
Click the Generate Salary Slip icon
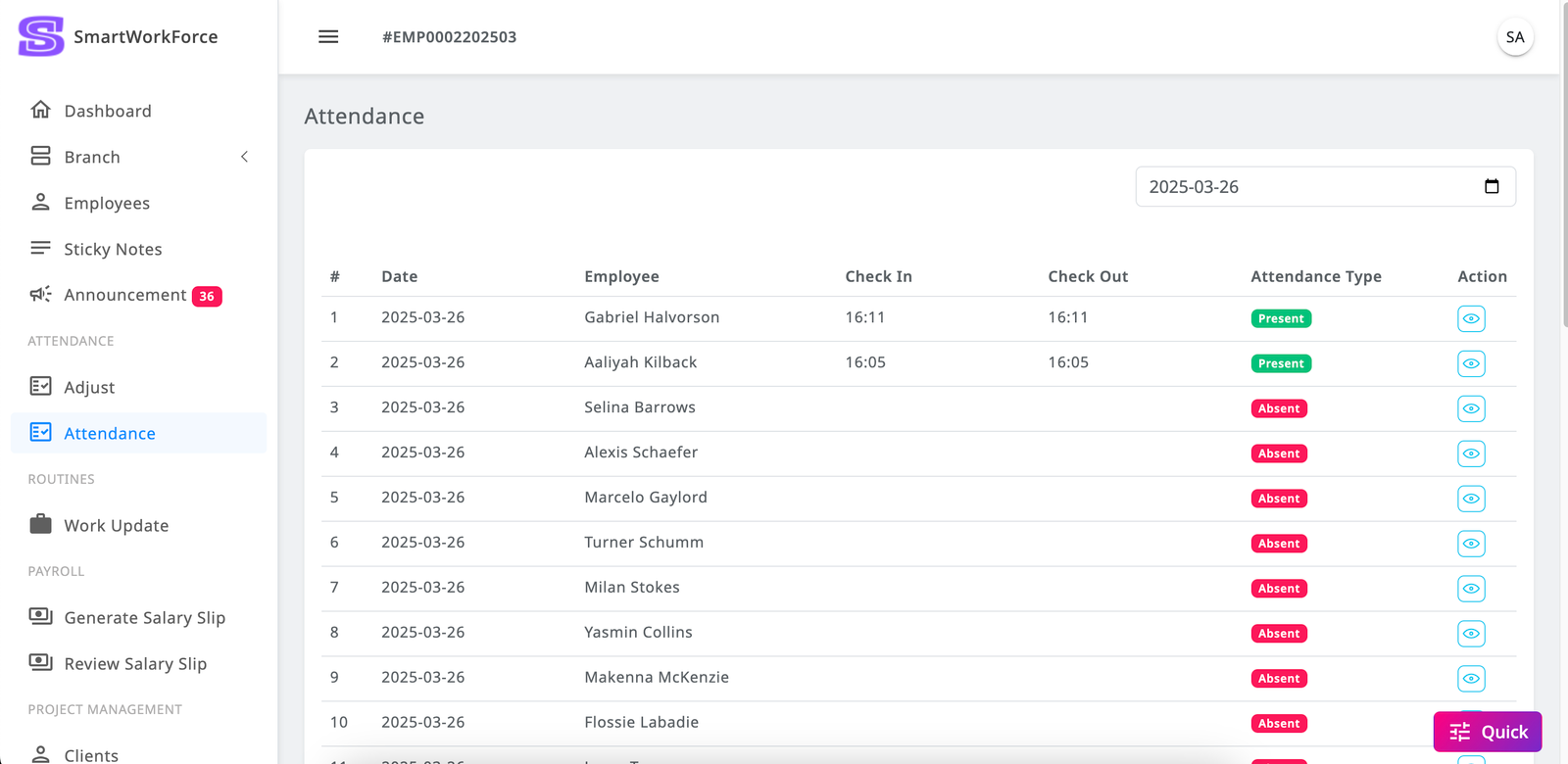tap(40, 616)
